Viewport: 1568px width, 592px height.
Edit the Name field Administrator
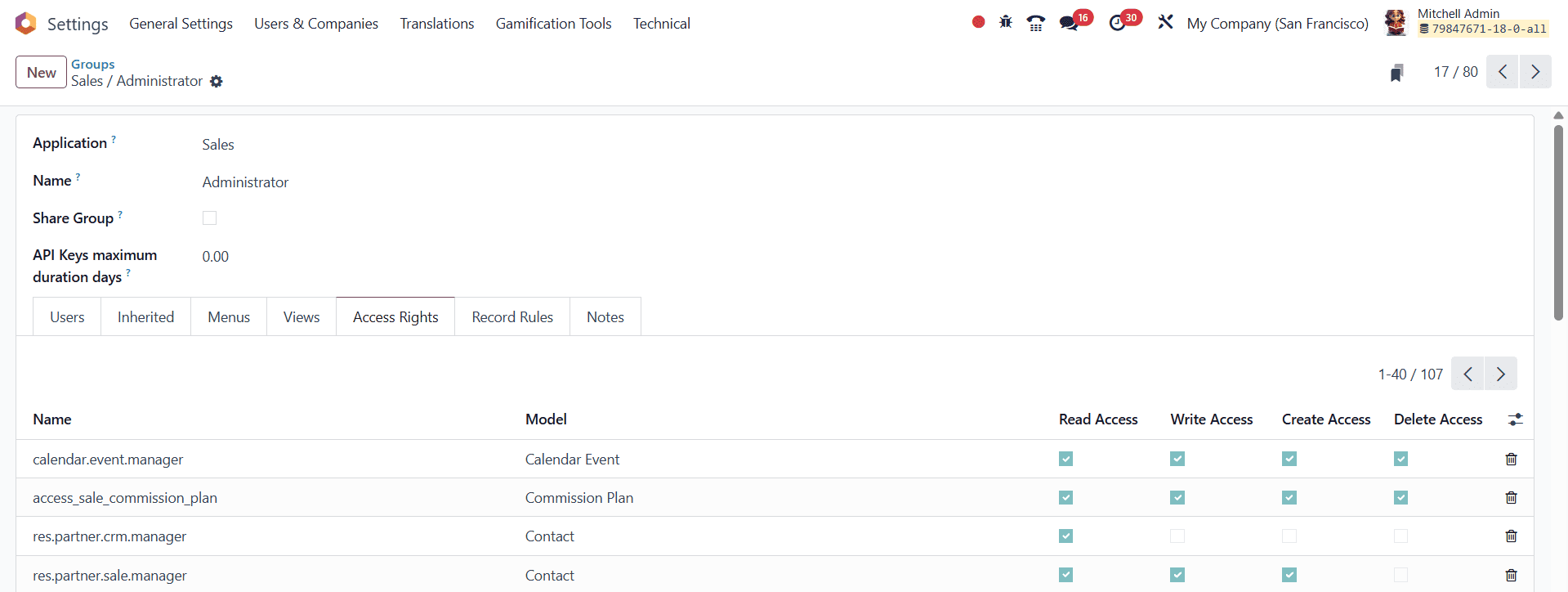[x=245, y=182]
